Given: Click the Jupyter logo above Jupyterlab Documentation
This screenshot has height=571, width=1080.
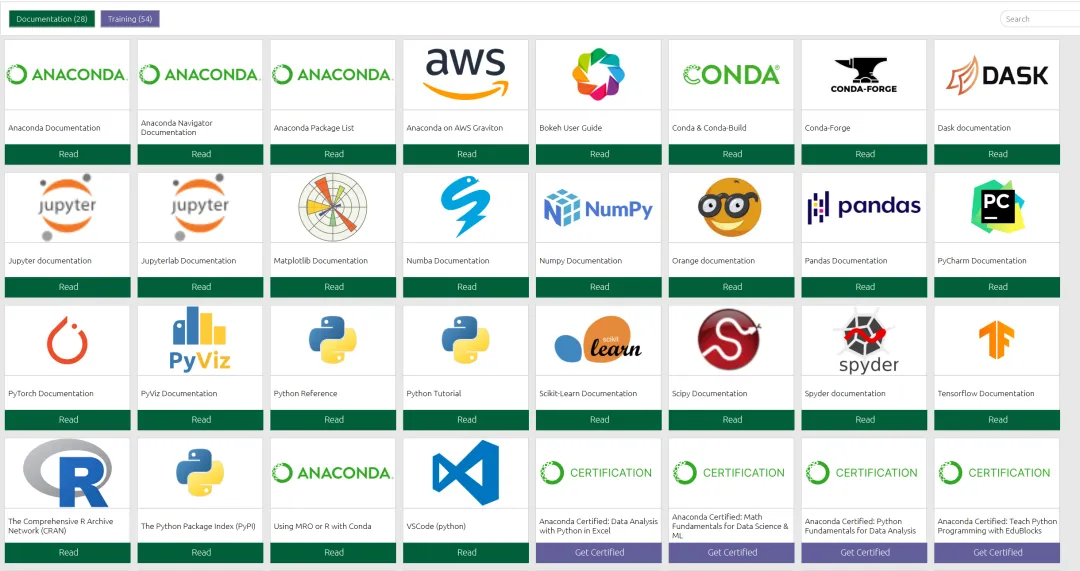Looking at the screenshot, I should (x=200, y=207).
